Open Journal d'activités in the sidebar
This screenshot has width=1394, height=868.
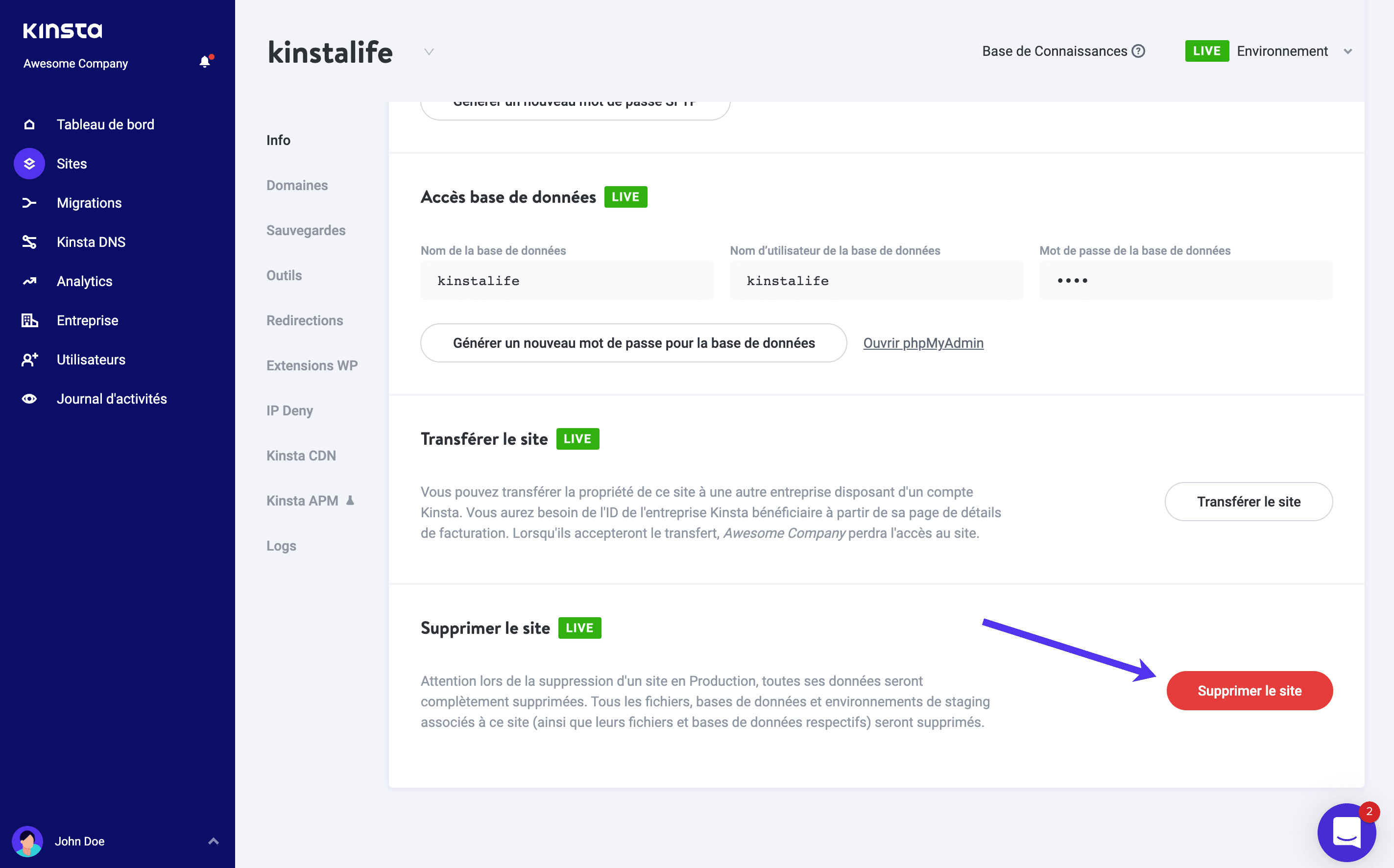(x=112, y=398)
